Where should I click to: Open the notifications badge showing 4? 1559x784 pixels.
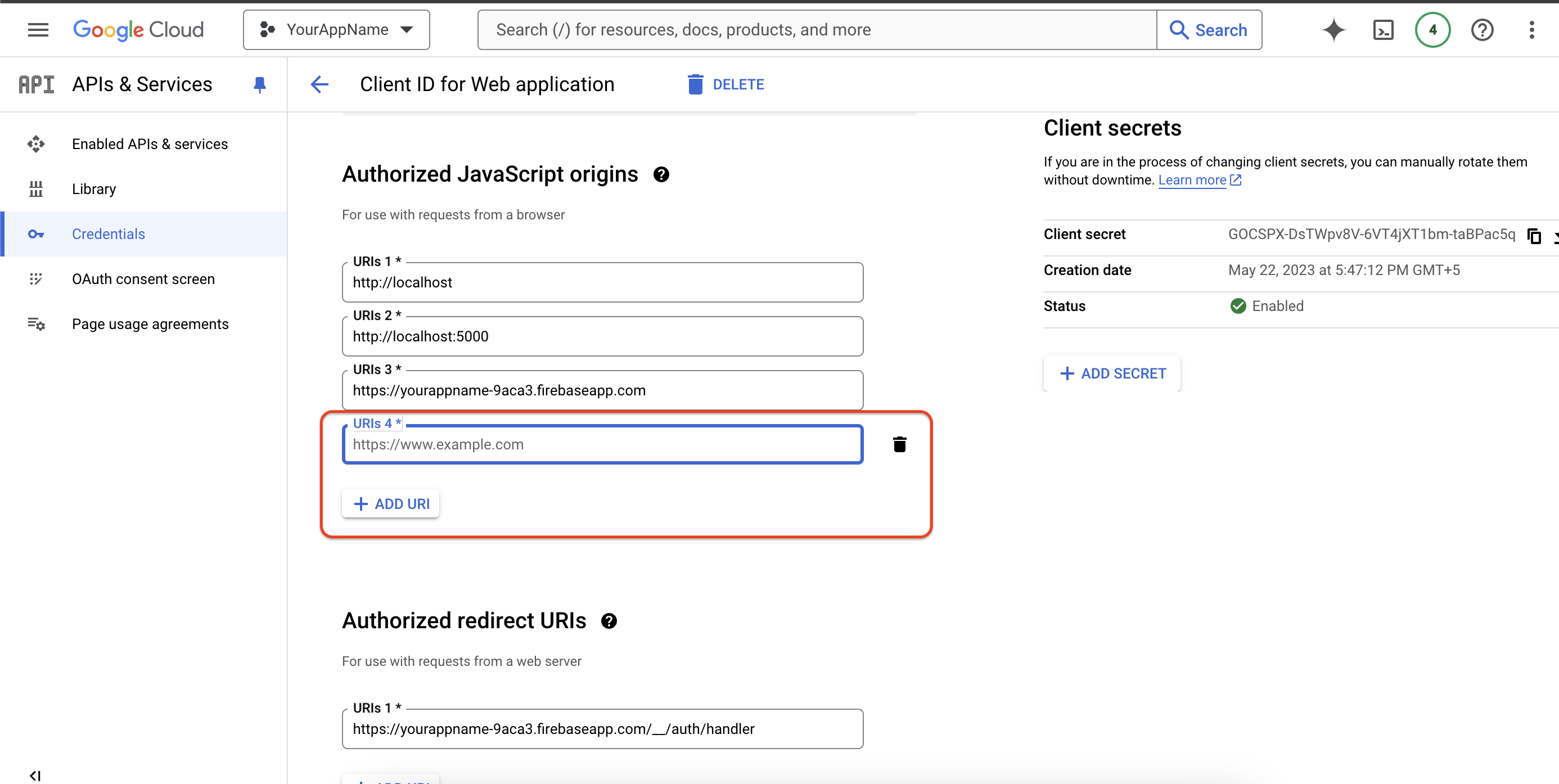1432,30
